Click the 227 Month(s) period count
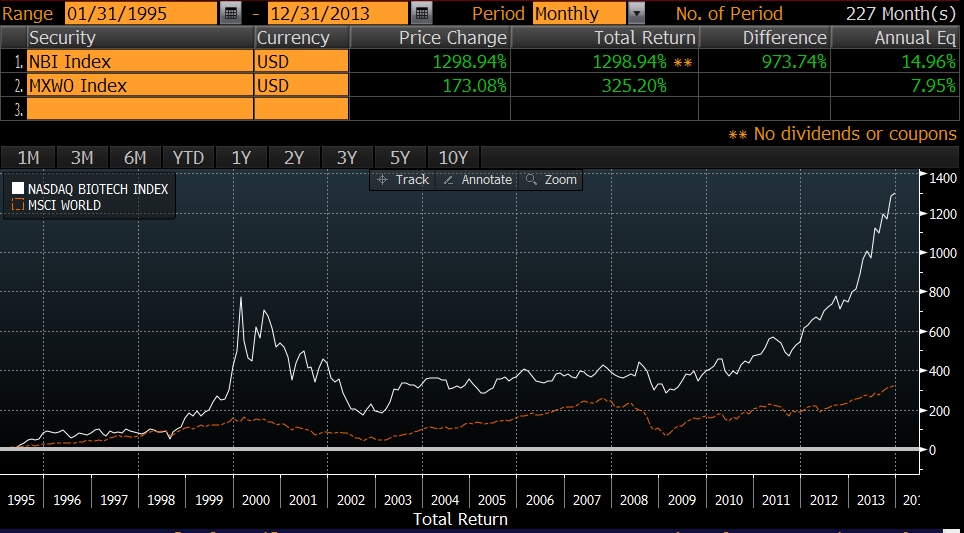This screenshot has width=964, height=533. pyautogui.click(x=901, y=13)
